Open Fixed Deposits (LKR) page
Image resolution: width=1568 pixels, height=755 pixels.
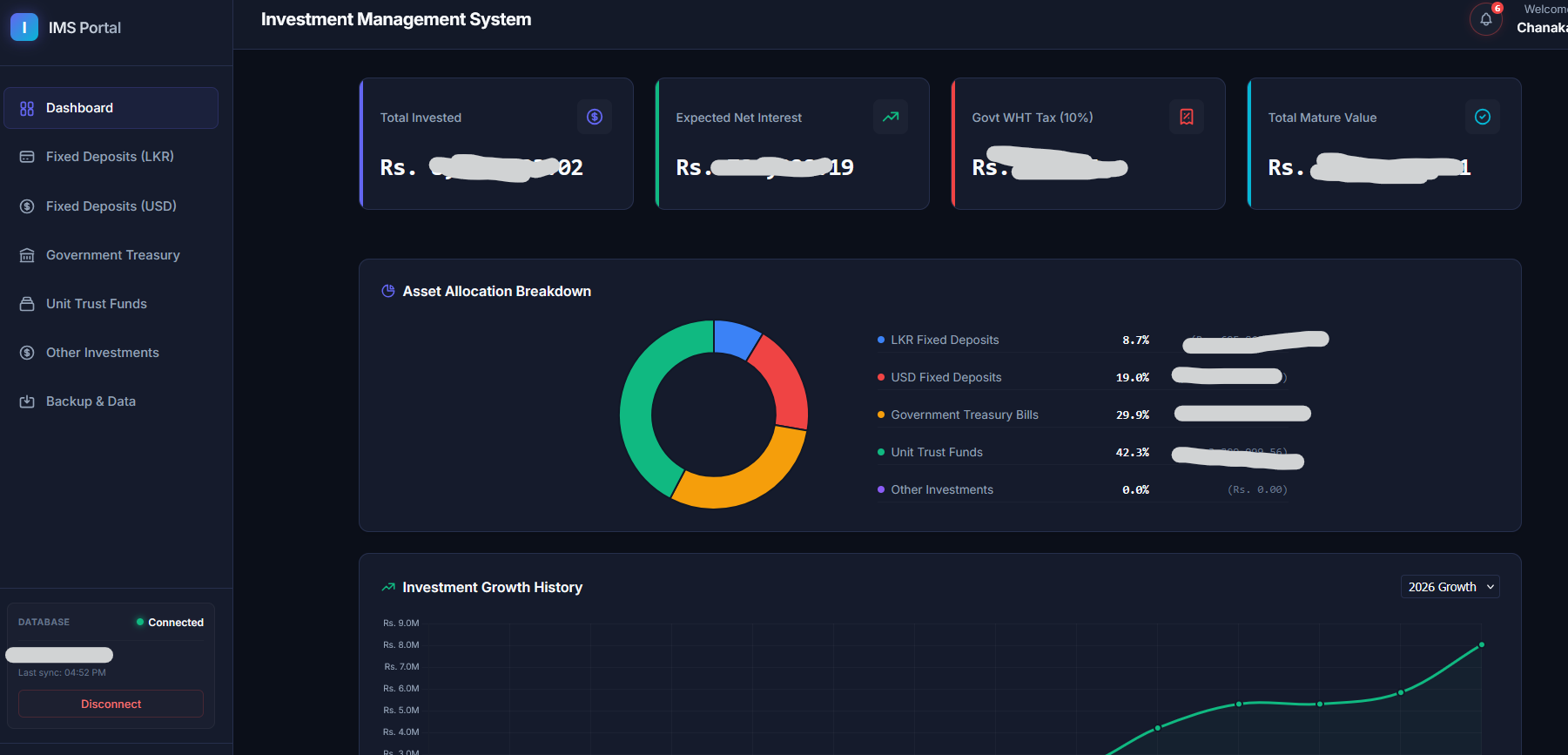[x=111, y=157]
